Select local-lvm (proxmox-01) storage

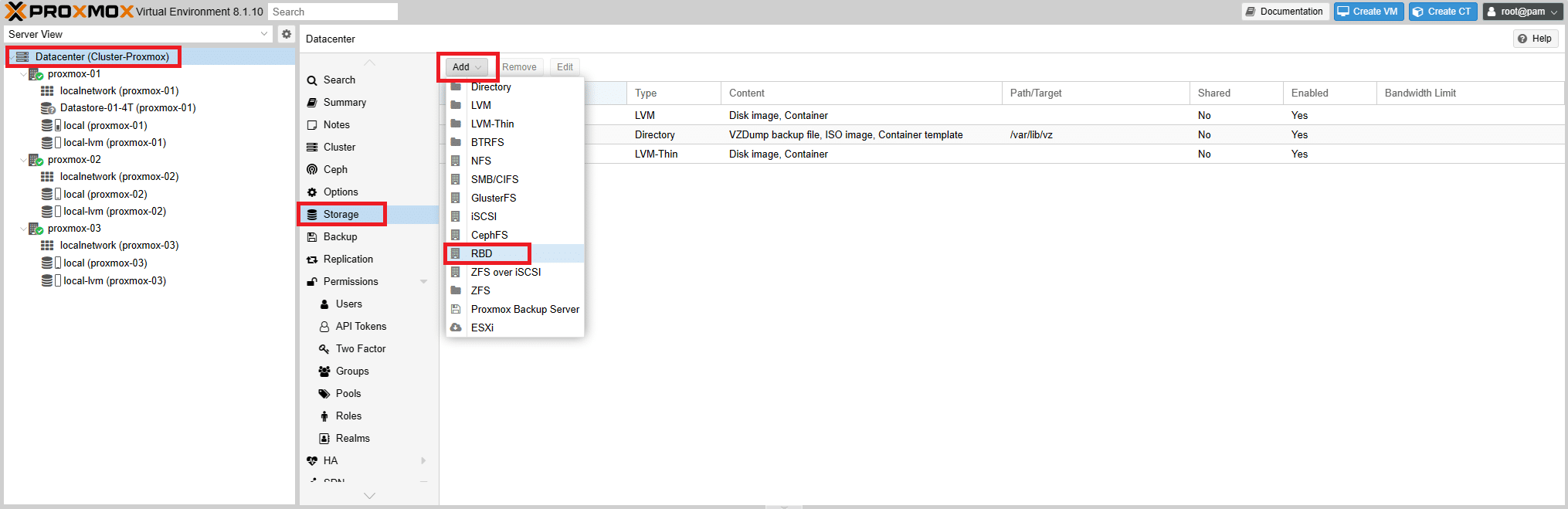coord(114,143)
